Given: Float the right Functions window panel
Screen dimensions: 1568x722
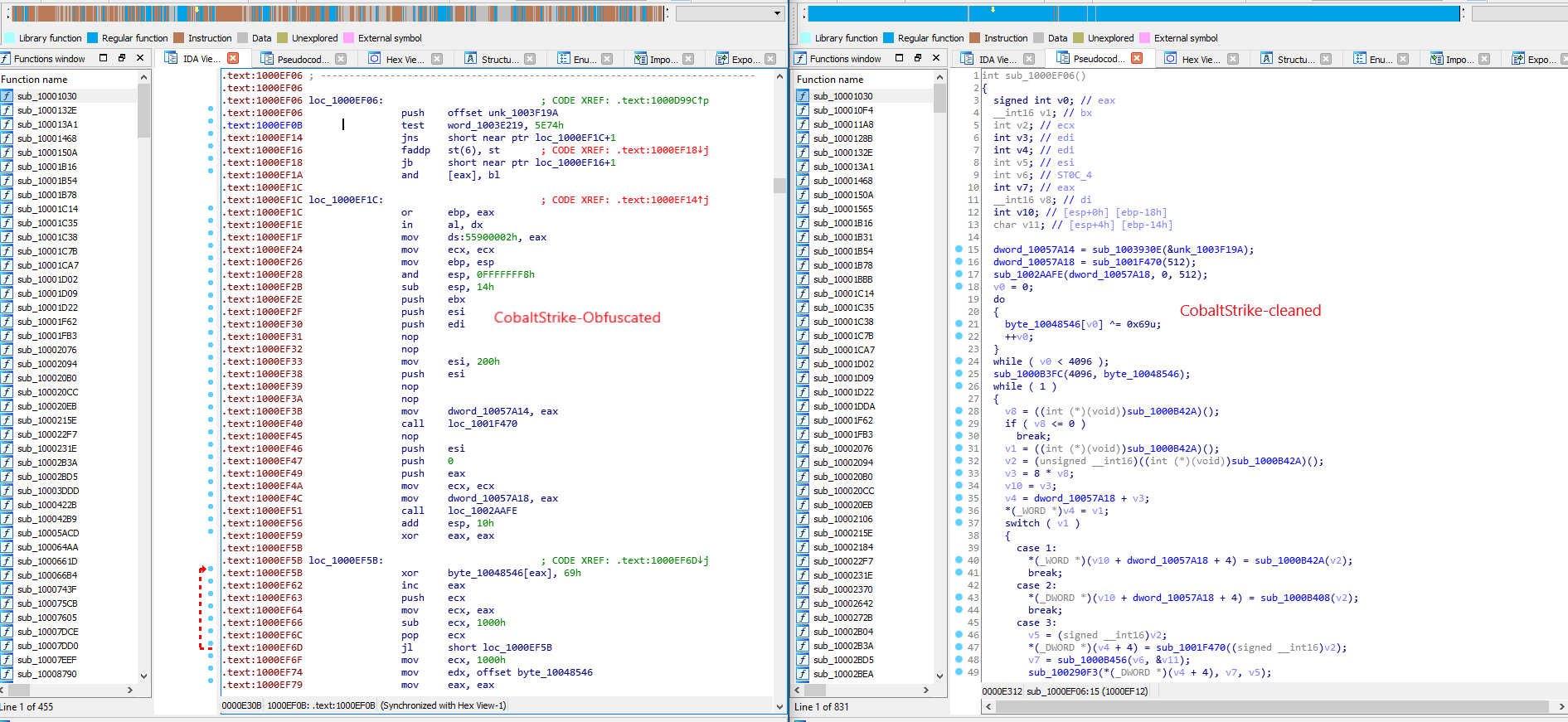Looking at the screenshot, I should click(900, 58).
